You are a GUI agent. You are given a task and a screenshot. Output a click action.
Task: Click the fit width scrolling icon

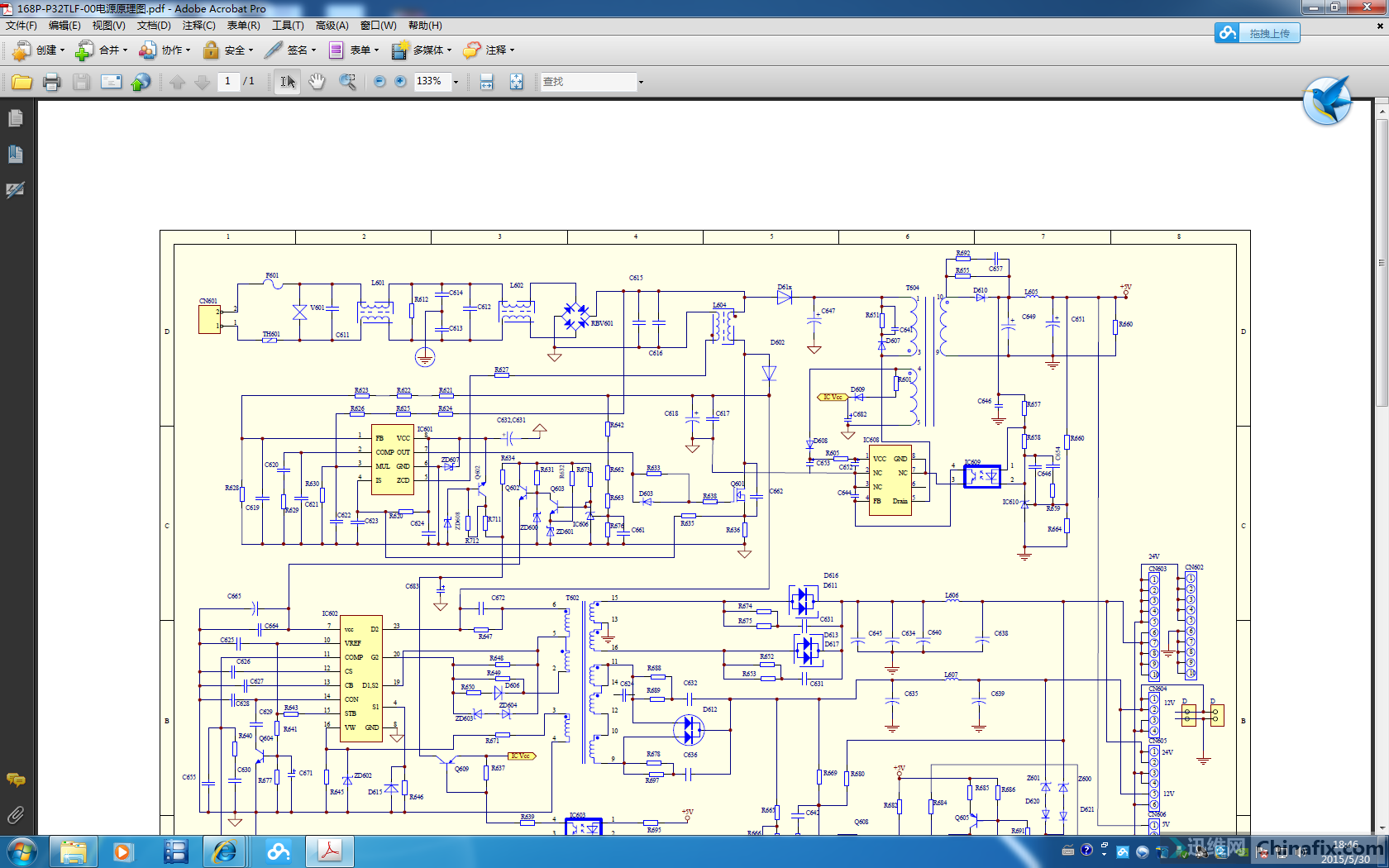[x=487, y=82]
